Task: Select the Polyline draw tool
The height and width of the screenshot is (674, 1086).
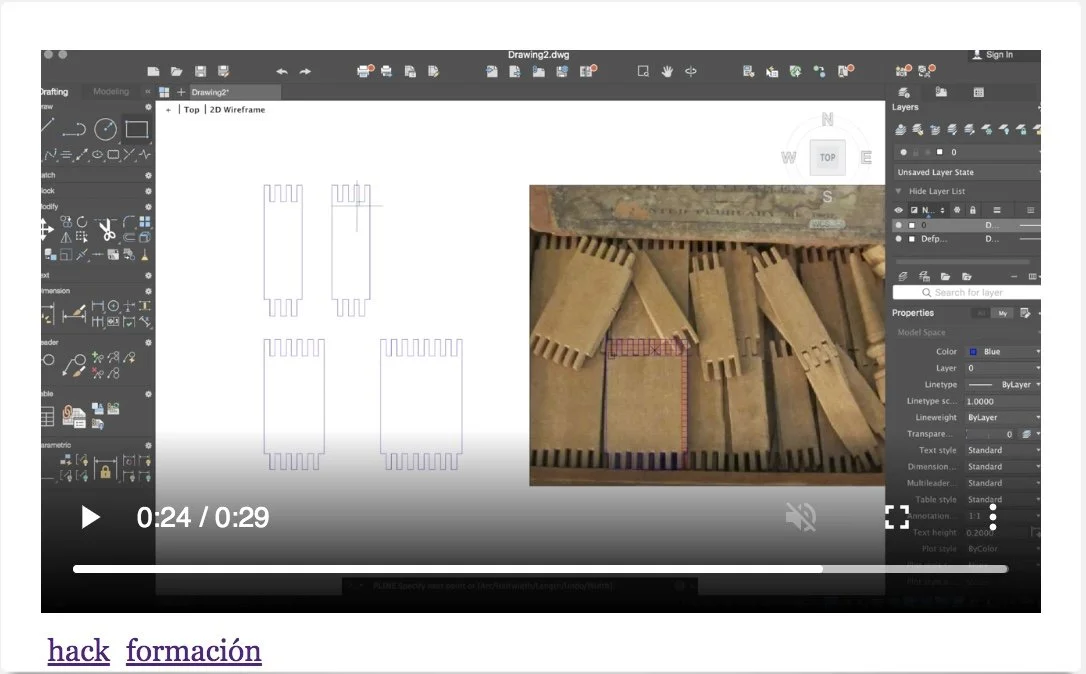Action: coord(73,130)
